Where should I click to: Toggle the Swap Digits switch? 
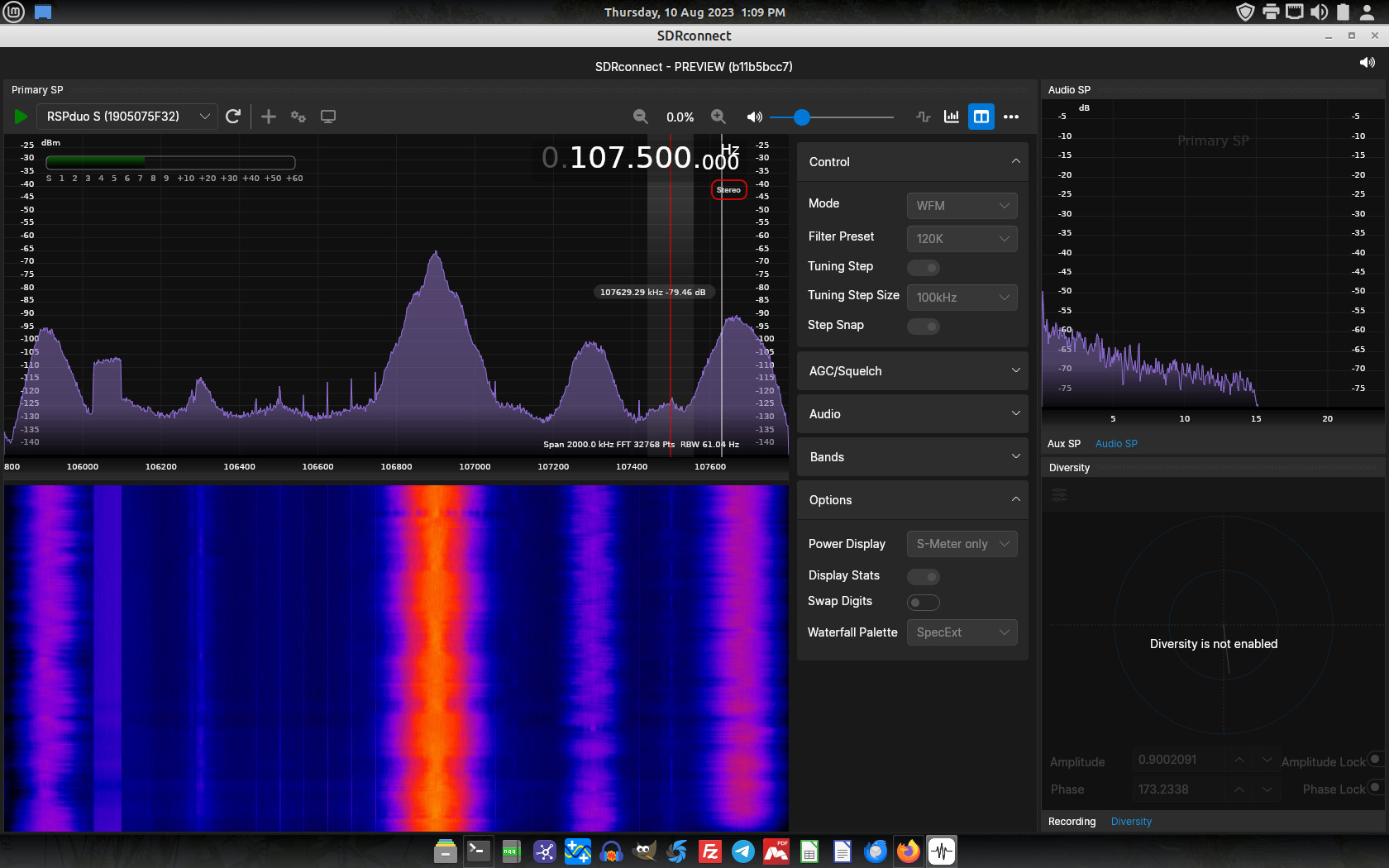[924, 603]
